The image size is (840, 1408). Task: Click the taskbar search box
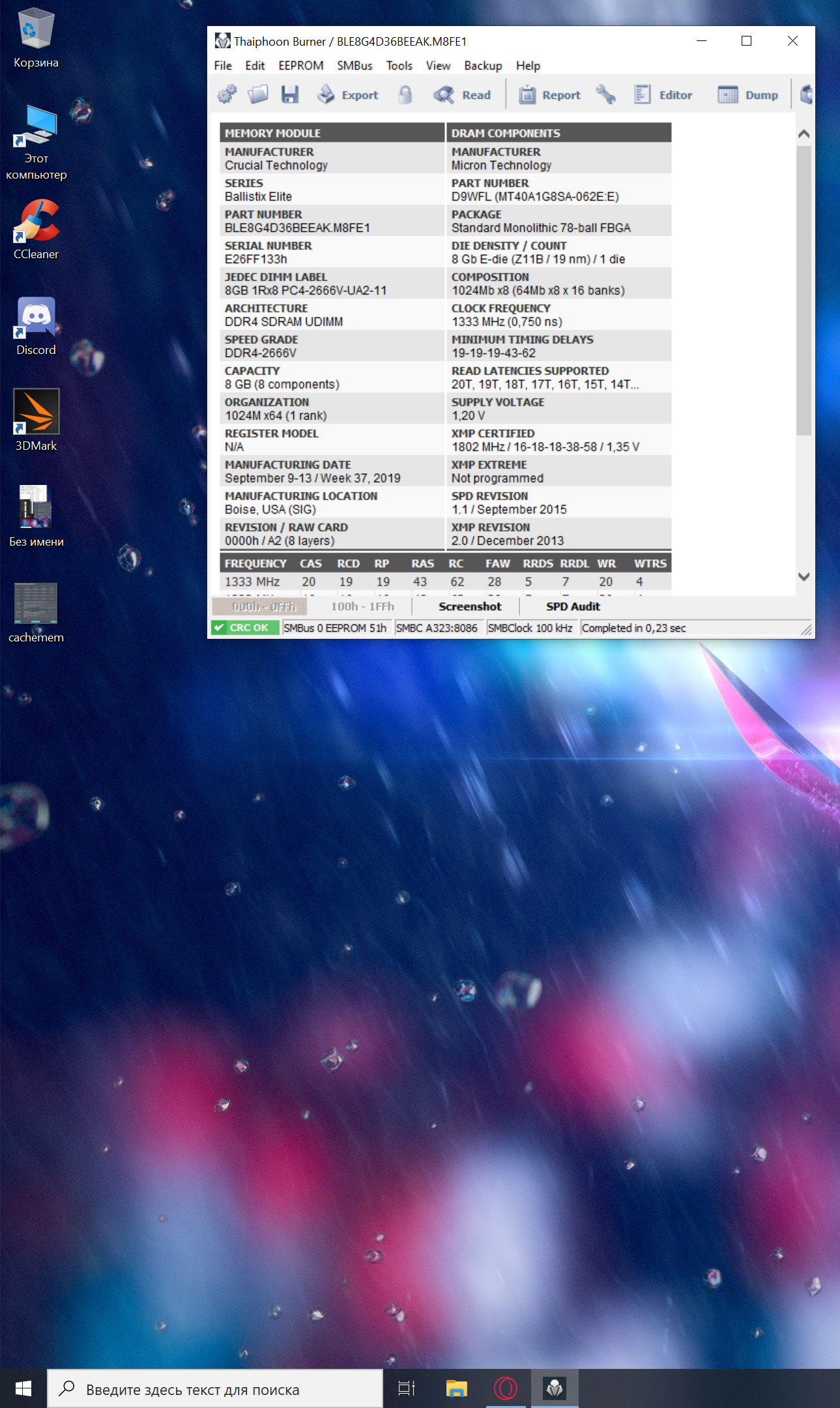pos(215,1388)
